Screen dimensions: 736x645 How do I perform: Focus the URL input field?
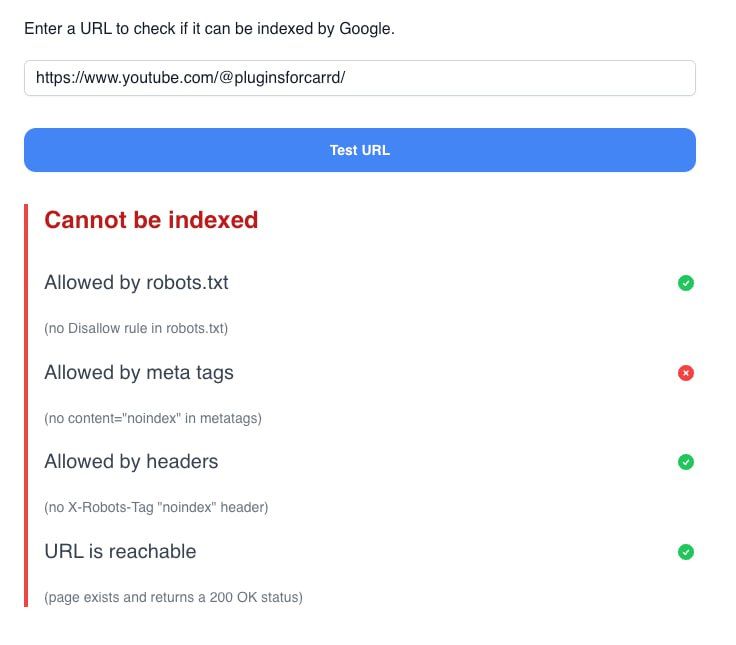coord(360,78)
